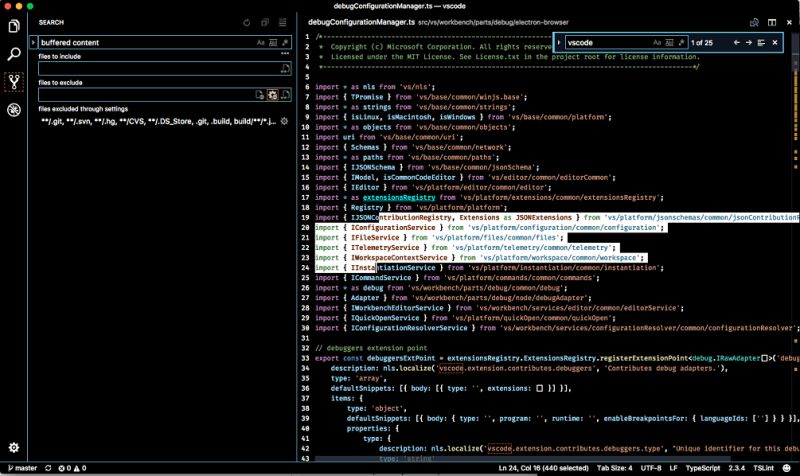
Task: Click the '// debuggers extension point' comment
Action: (x=371, y=348)
